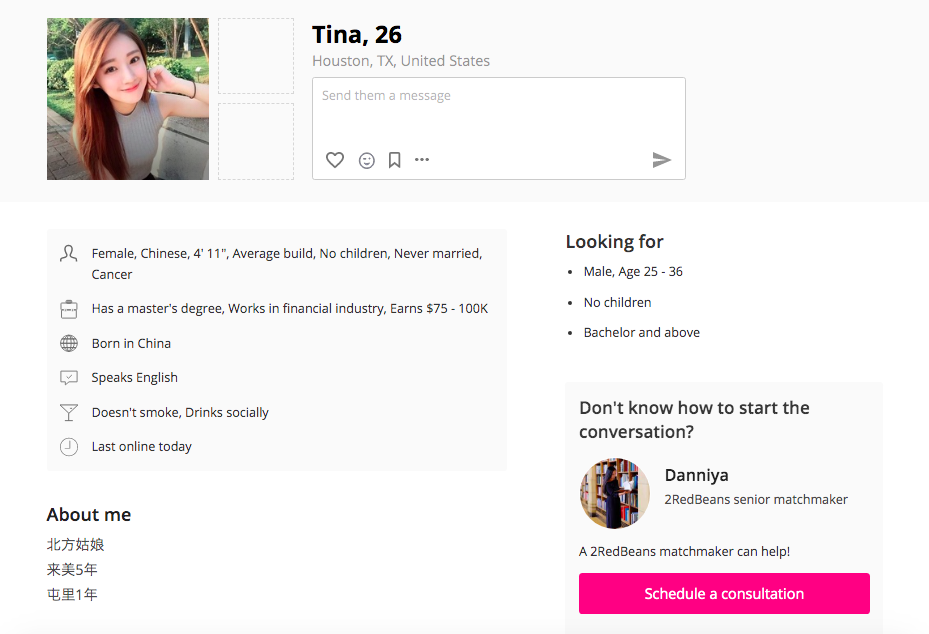The height and width of the screenshot is (634, 929).
Task: Select the first empty photo placeholder
Action: (256, 56)
